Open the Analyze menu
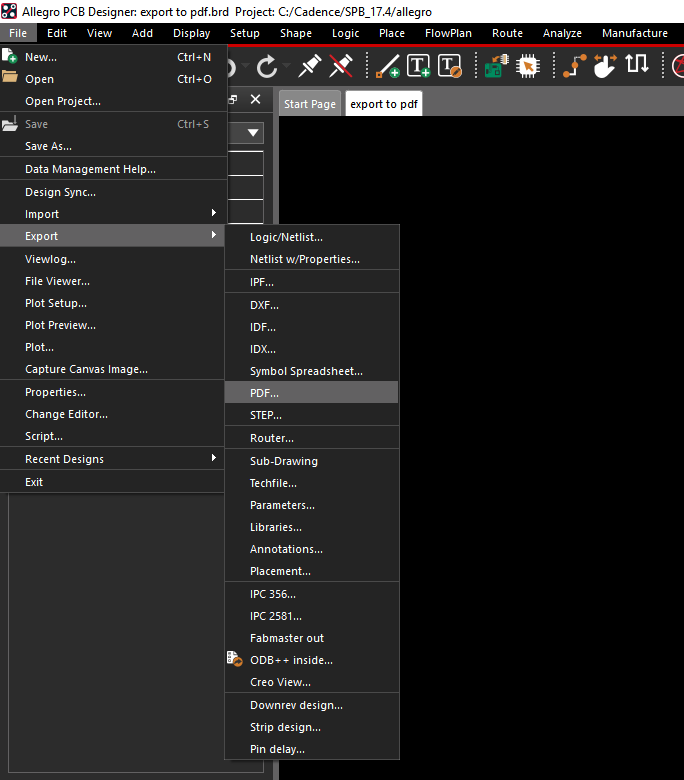Viewport: 684px width, 780px height. pos(562,33)
